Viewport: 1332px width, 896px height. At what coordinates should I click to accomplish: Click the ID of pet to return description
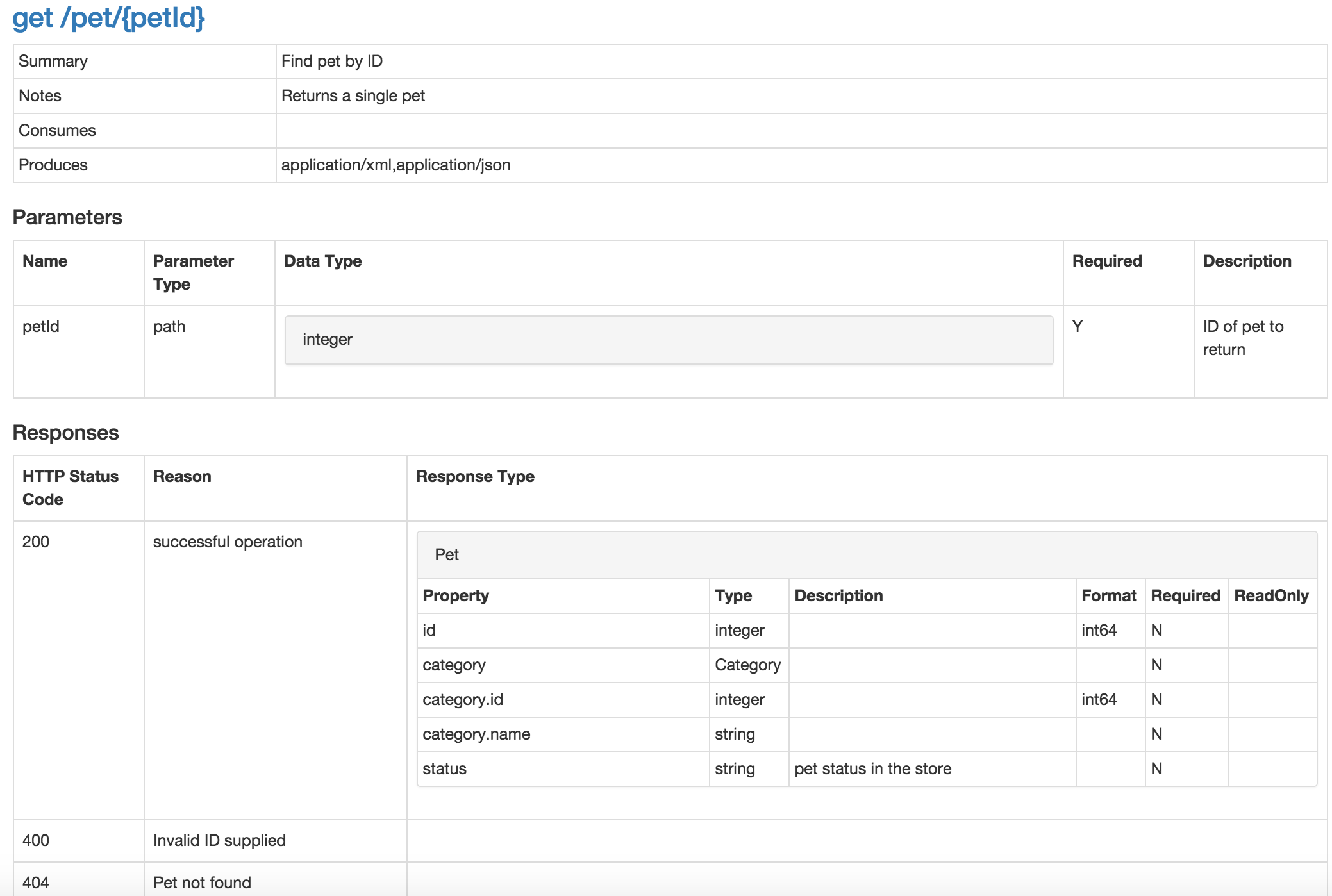(1242, 338)
